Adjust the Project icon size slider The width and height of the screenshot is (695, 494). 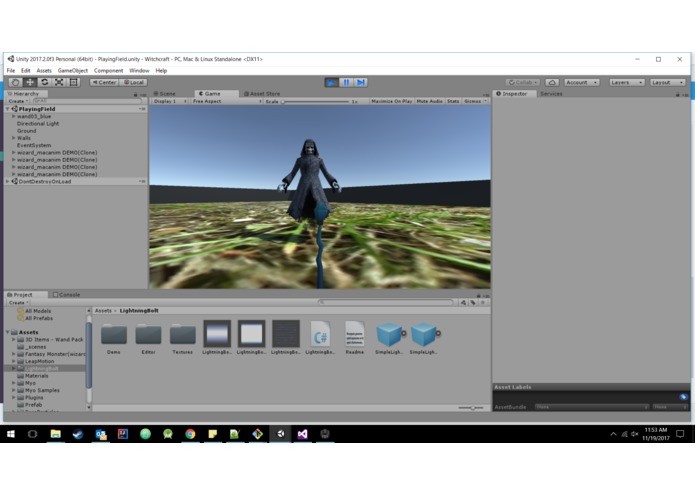471,408
